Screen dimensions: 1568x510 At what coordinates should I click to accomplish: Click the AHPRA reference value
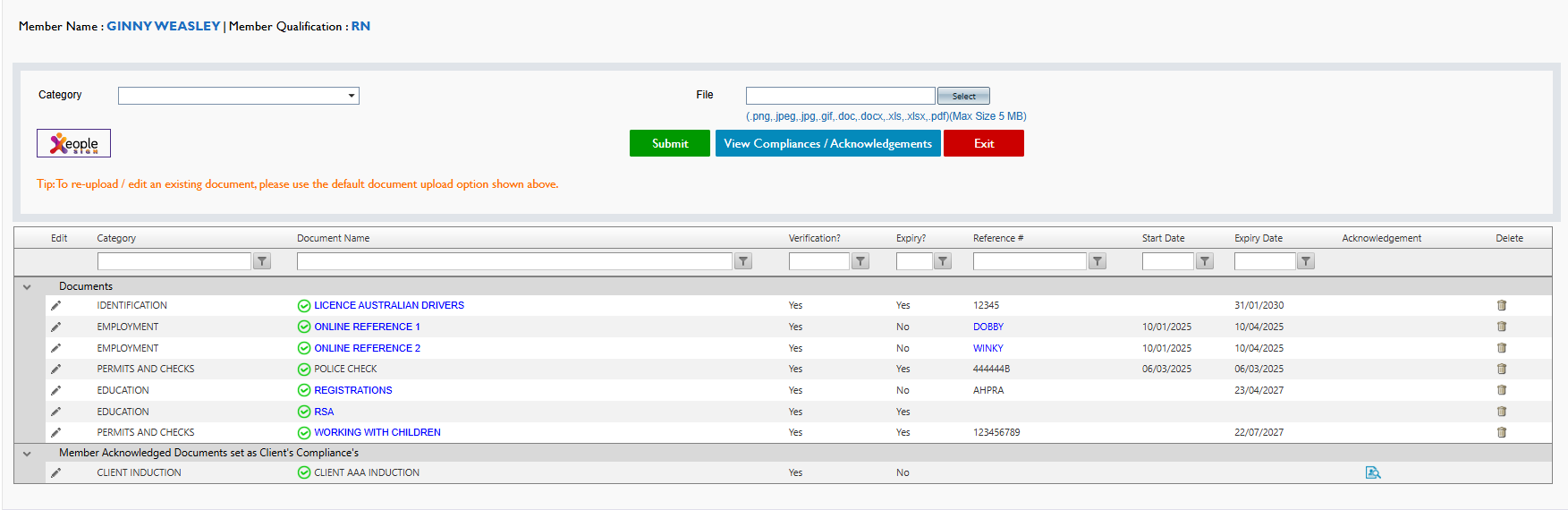[x=988, y=390]
